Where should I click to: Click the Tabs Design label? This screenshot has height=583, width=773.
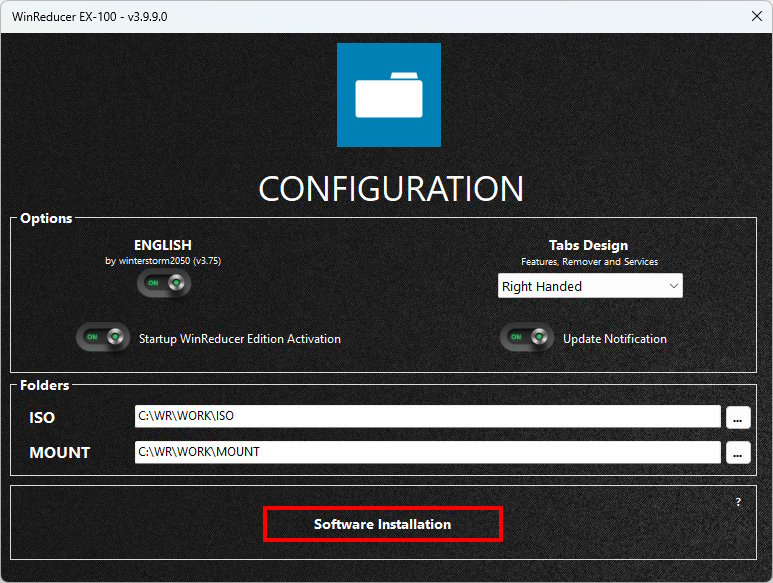[589, 245]
